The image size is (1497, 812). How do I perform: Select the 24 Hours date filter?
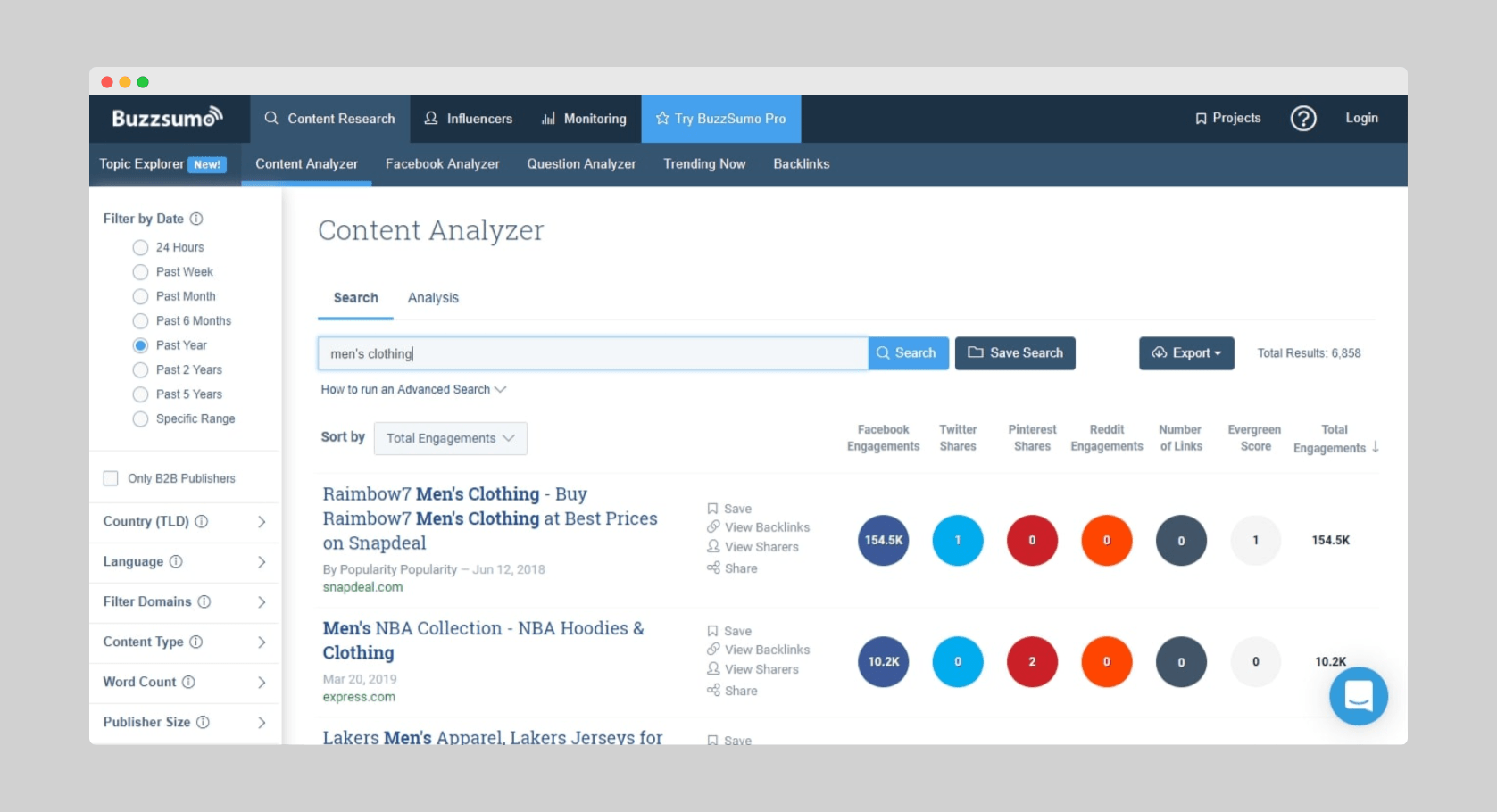coord(140,247)
